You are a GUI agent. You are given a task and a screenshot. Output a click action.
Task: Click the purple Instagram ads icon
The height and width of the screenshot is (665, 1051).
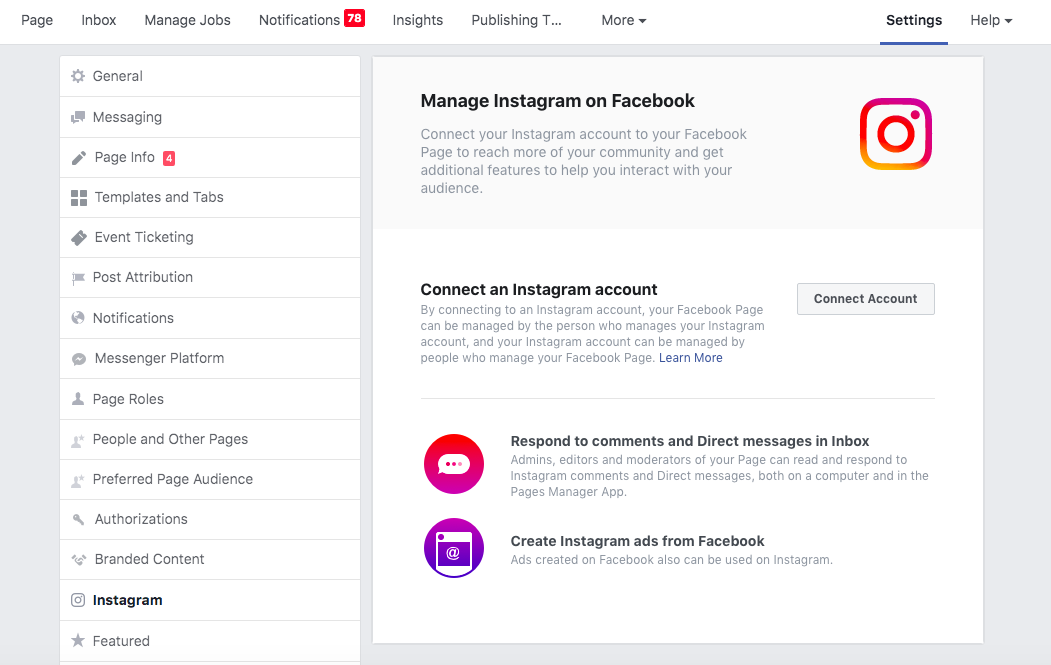[x=454, y=548]
